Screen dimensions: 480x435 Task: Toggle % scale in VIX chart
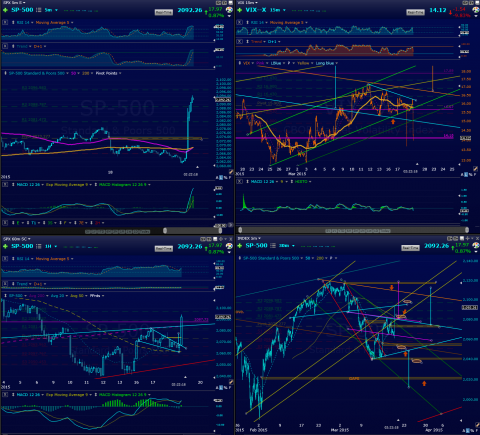[x=471, y=175]
